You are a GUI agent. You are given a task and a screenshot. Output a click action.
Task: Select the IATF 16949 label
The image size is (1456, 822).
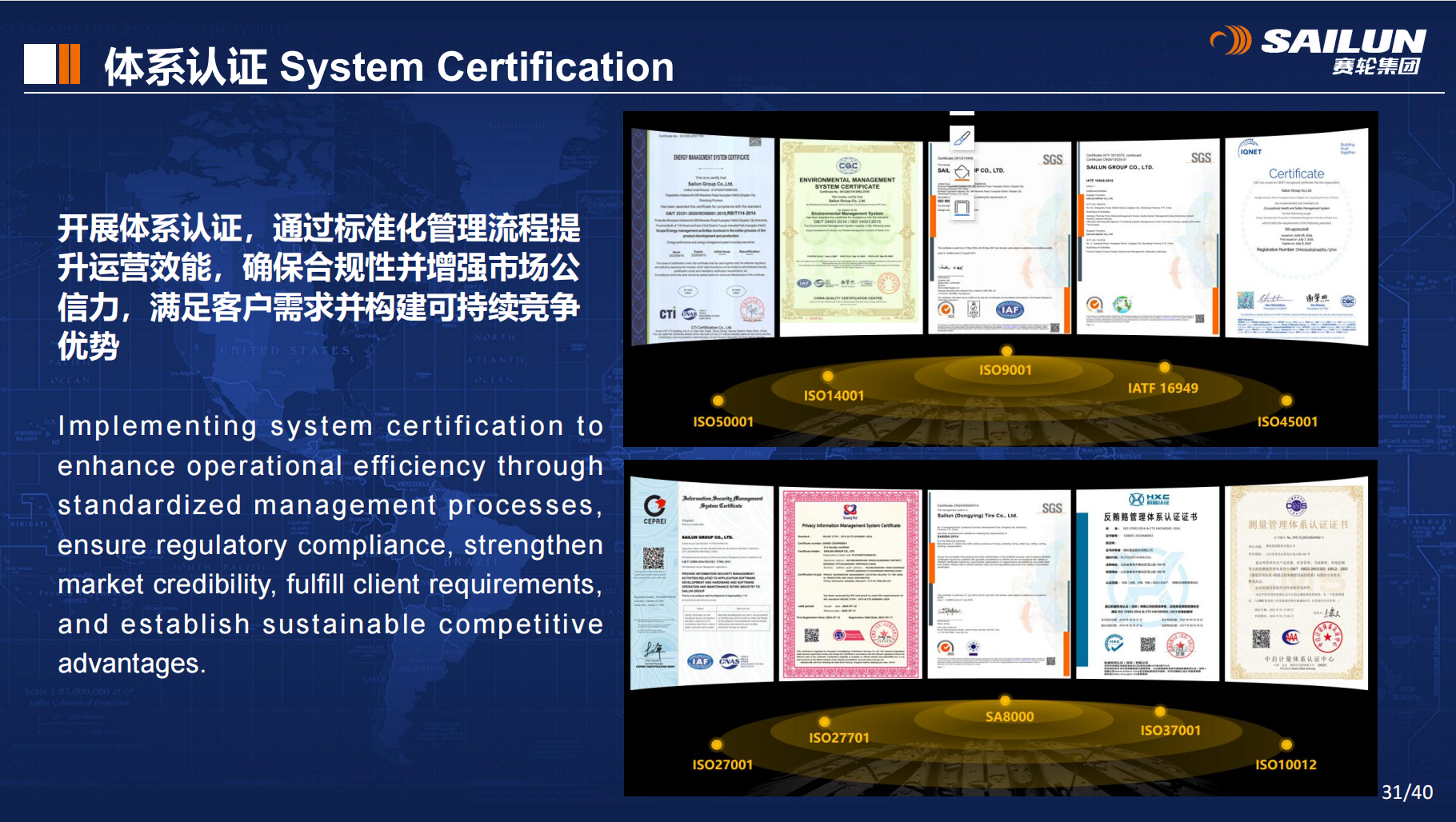(x=1162, y=388)
